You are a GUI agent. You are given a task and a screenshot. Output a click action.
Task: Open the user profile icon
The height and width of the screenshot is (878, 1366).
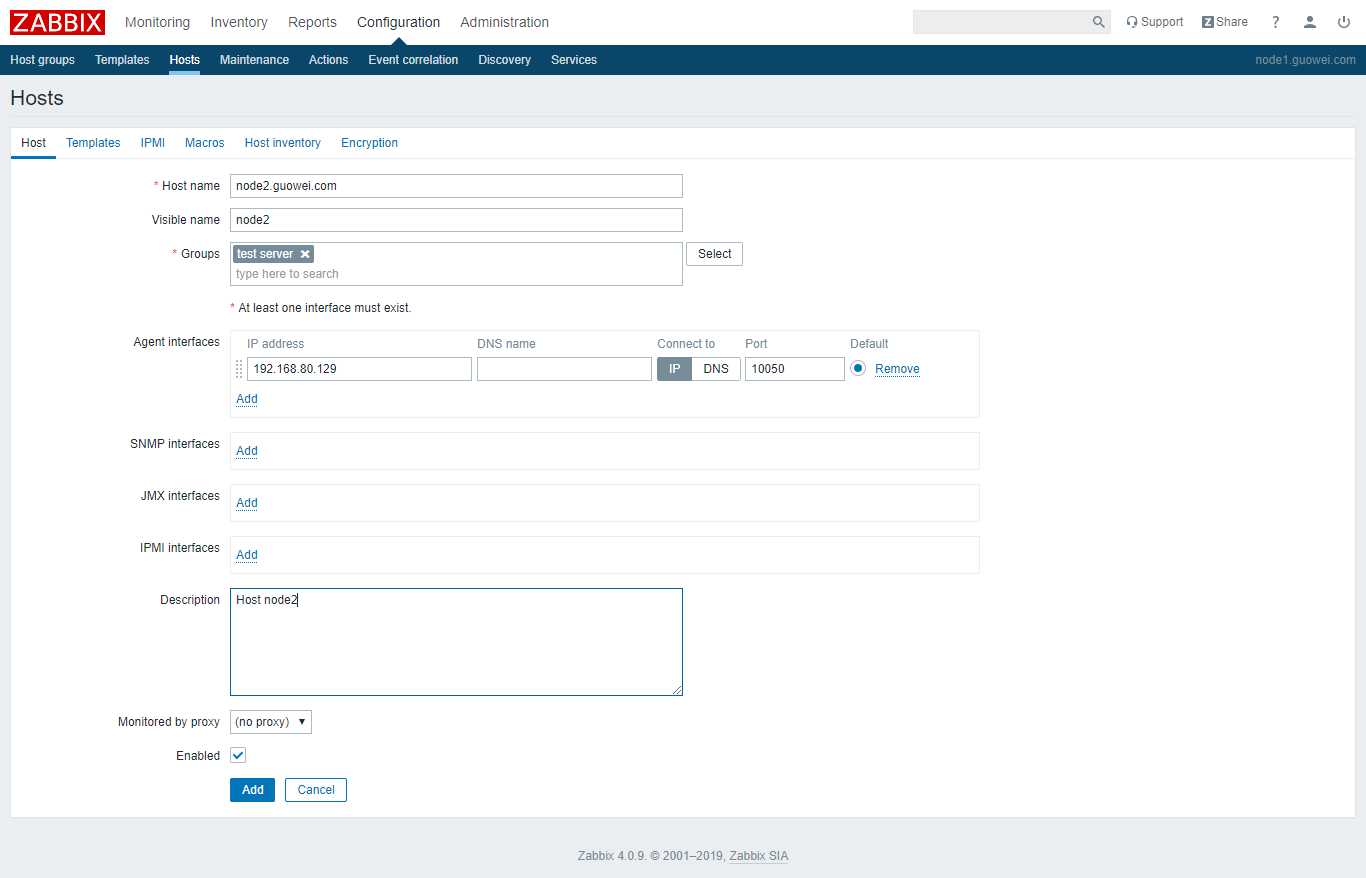(x=1310, y=22)
